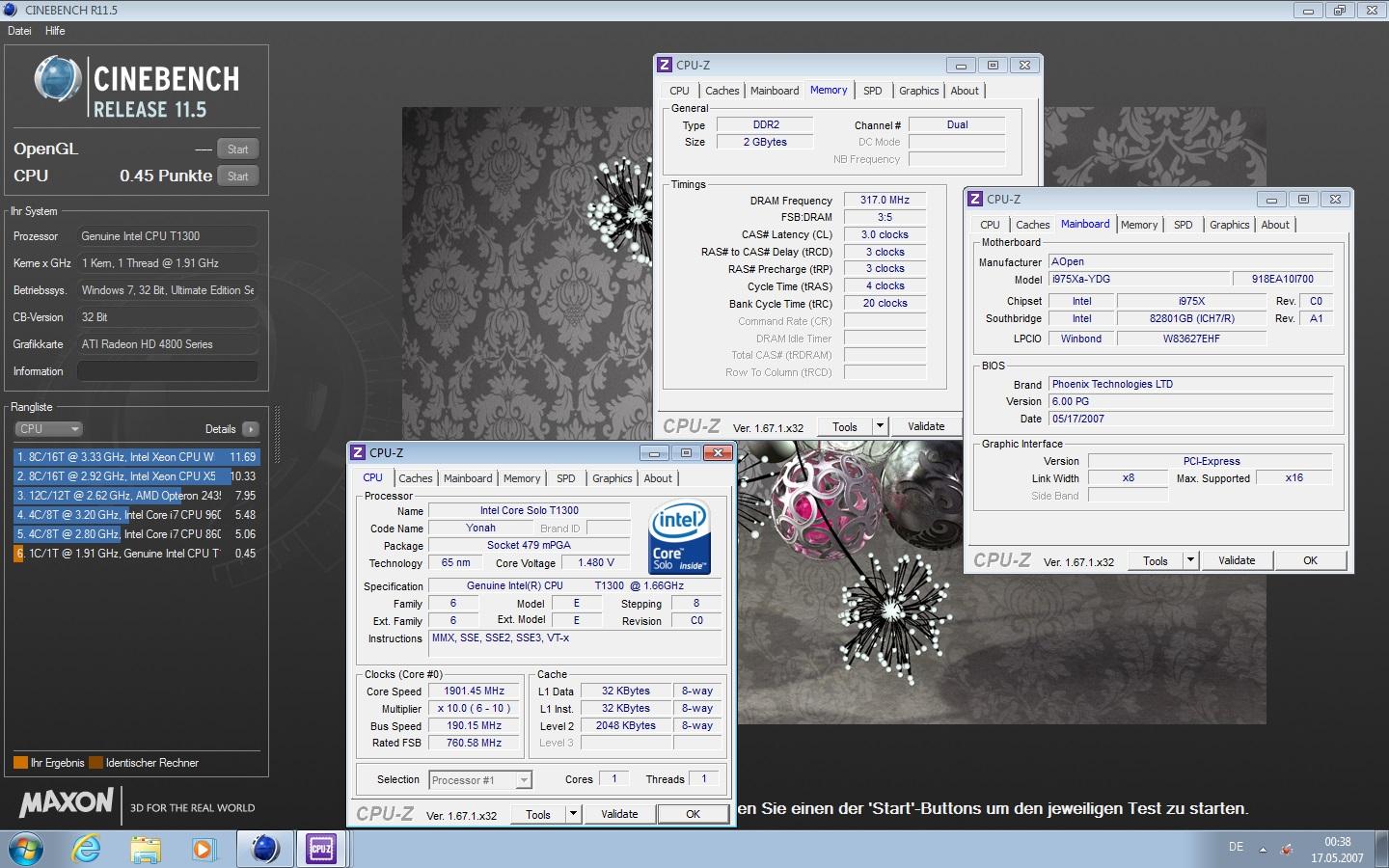Open Windows Media Player taskbar icon
Viewport: 1389px width, 868px height.
click(x=203, y=850)
